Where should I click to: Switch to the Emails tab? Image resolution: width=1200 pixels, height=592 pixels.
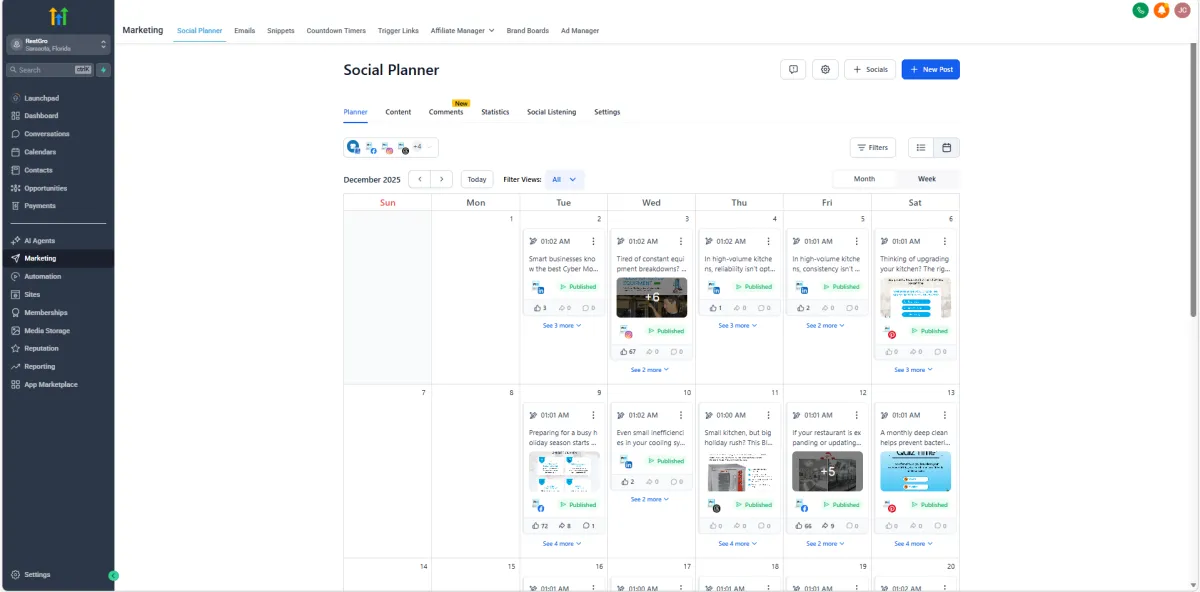point(245,31)
